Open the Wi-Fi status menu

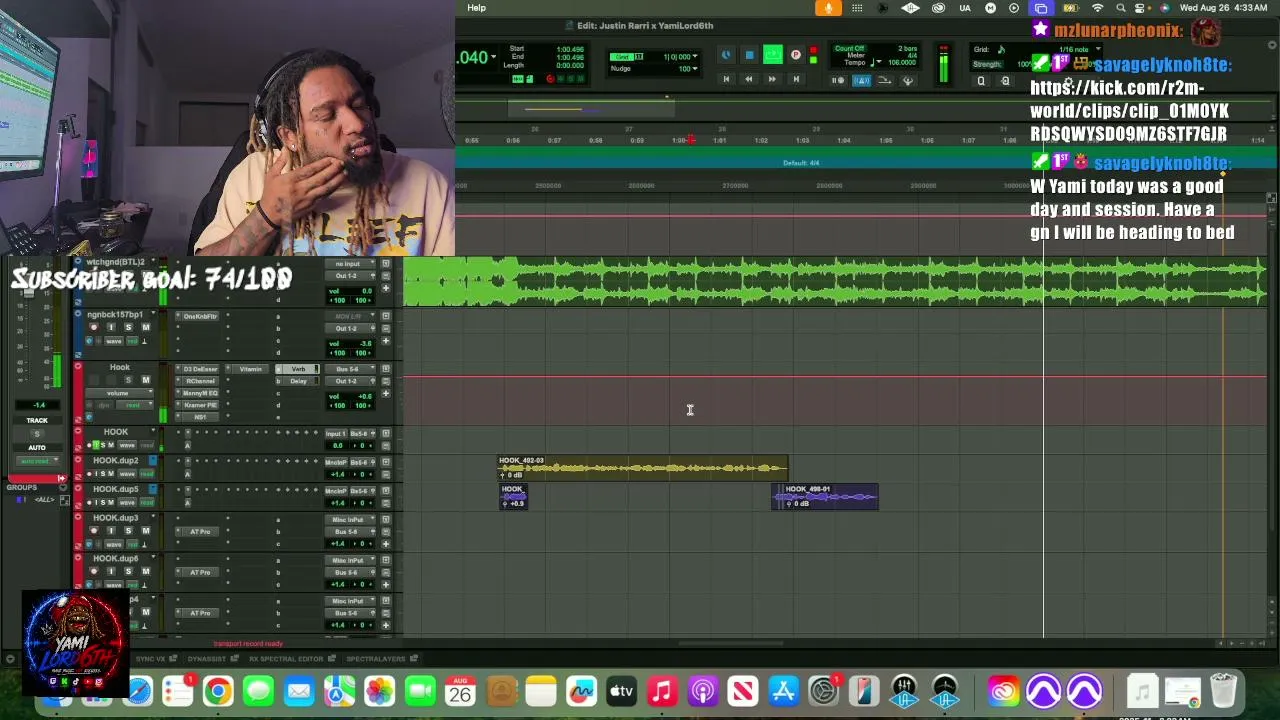(1097, 8)
